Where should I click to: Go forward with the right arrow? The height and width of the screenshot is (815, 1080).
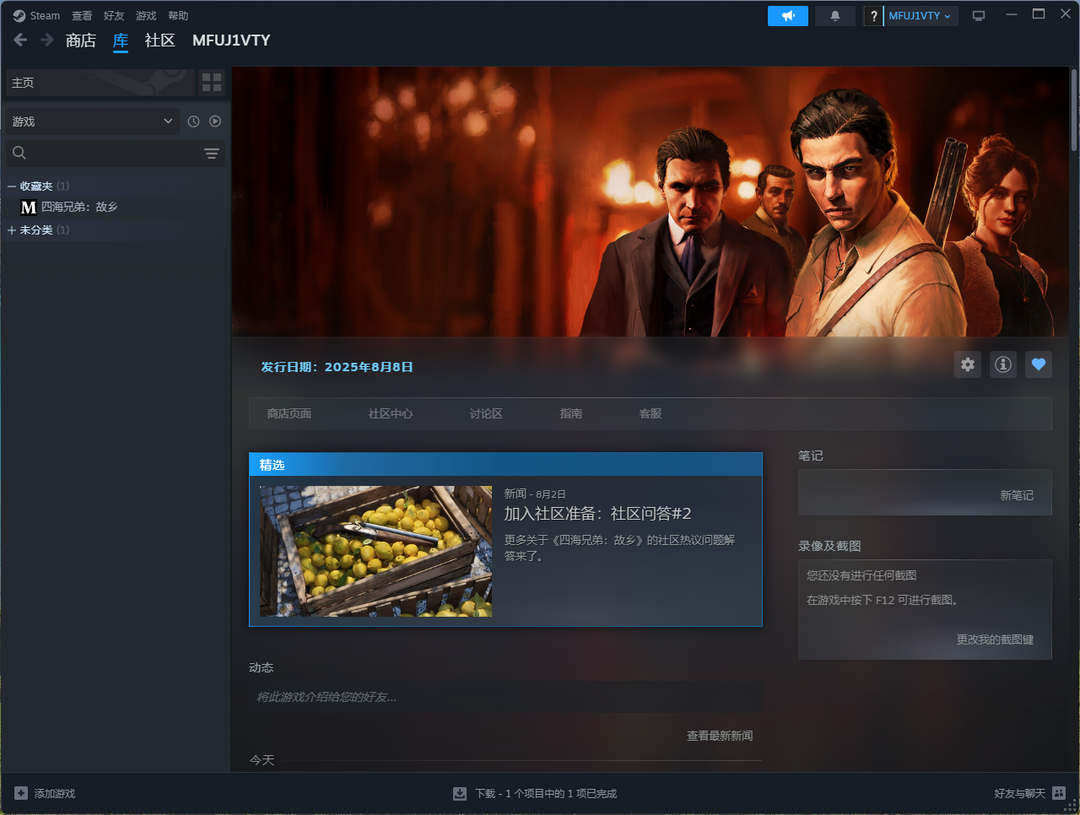47,40
